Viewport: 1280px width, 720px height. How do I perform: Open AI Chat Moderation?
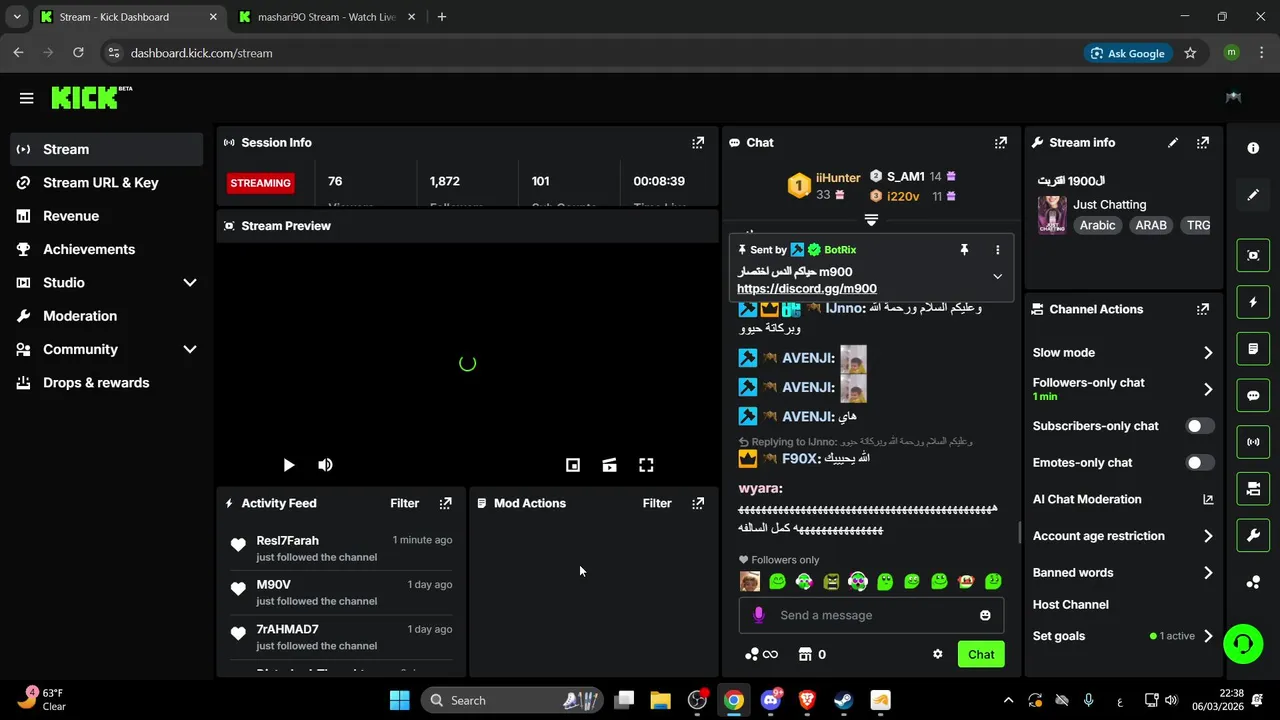tap(1122, 499)
